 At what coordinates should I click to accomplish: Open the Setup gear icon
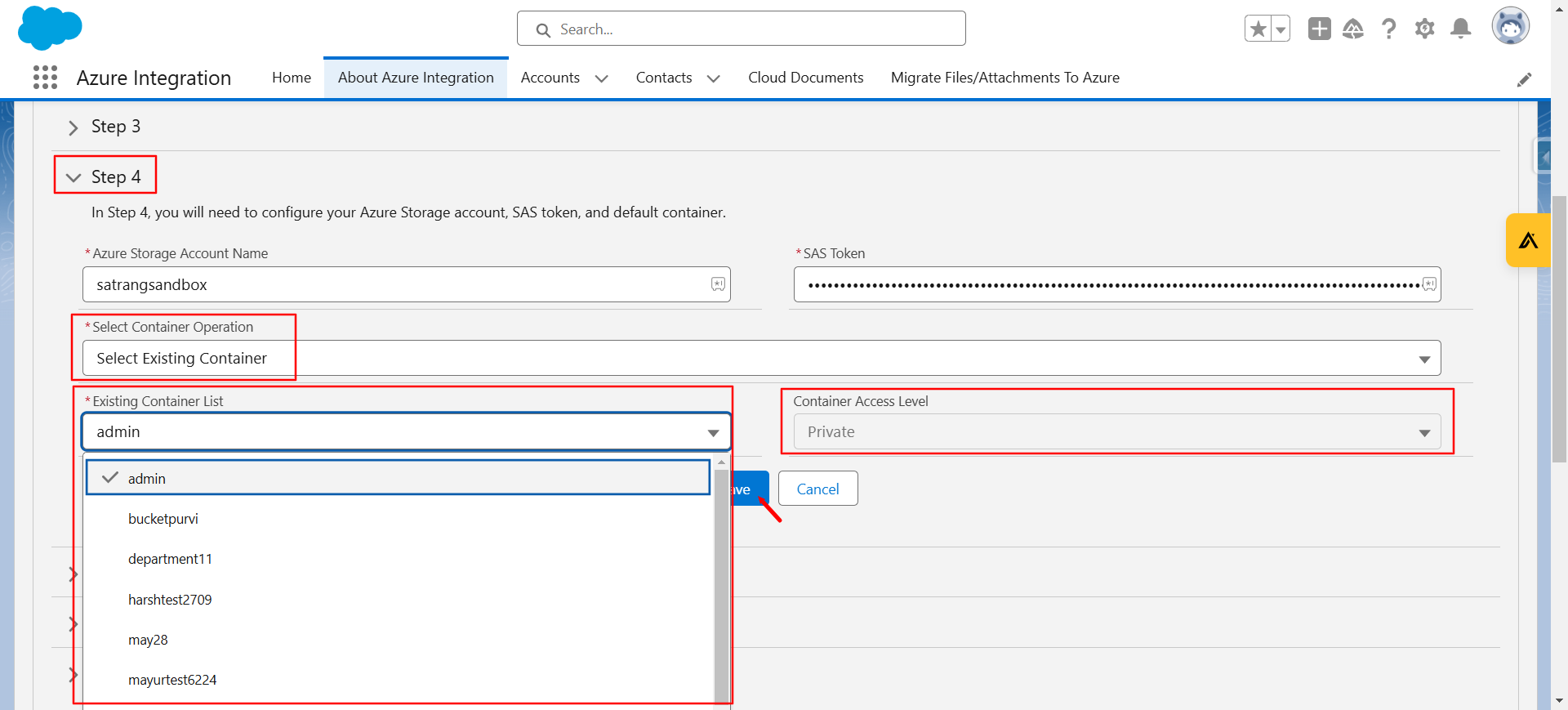[1424, 29]
